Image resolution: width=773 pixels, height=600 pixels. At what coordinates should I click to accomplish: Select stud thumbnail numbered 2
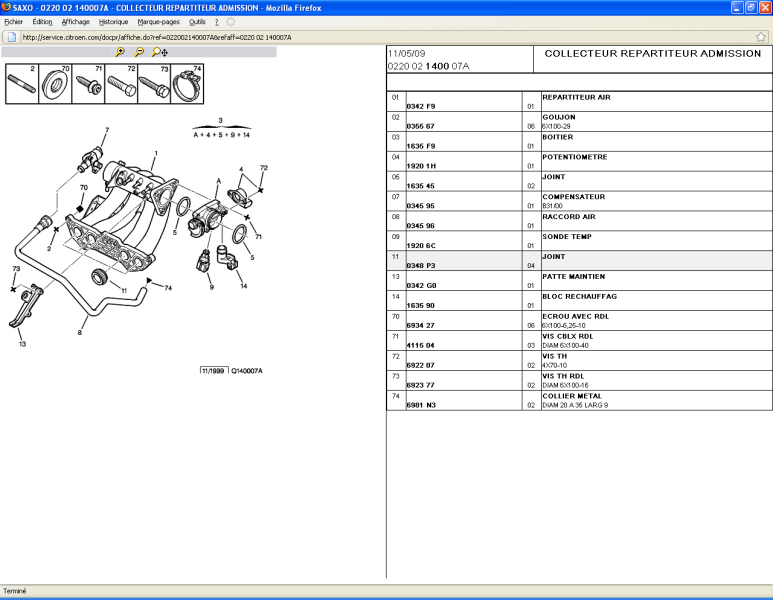click(22, 83)
